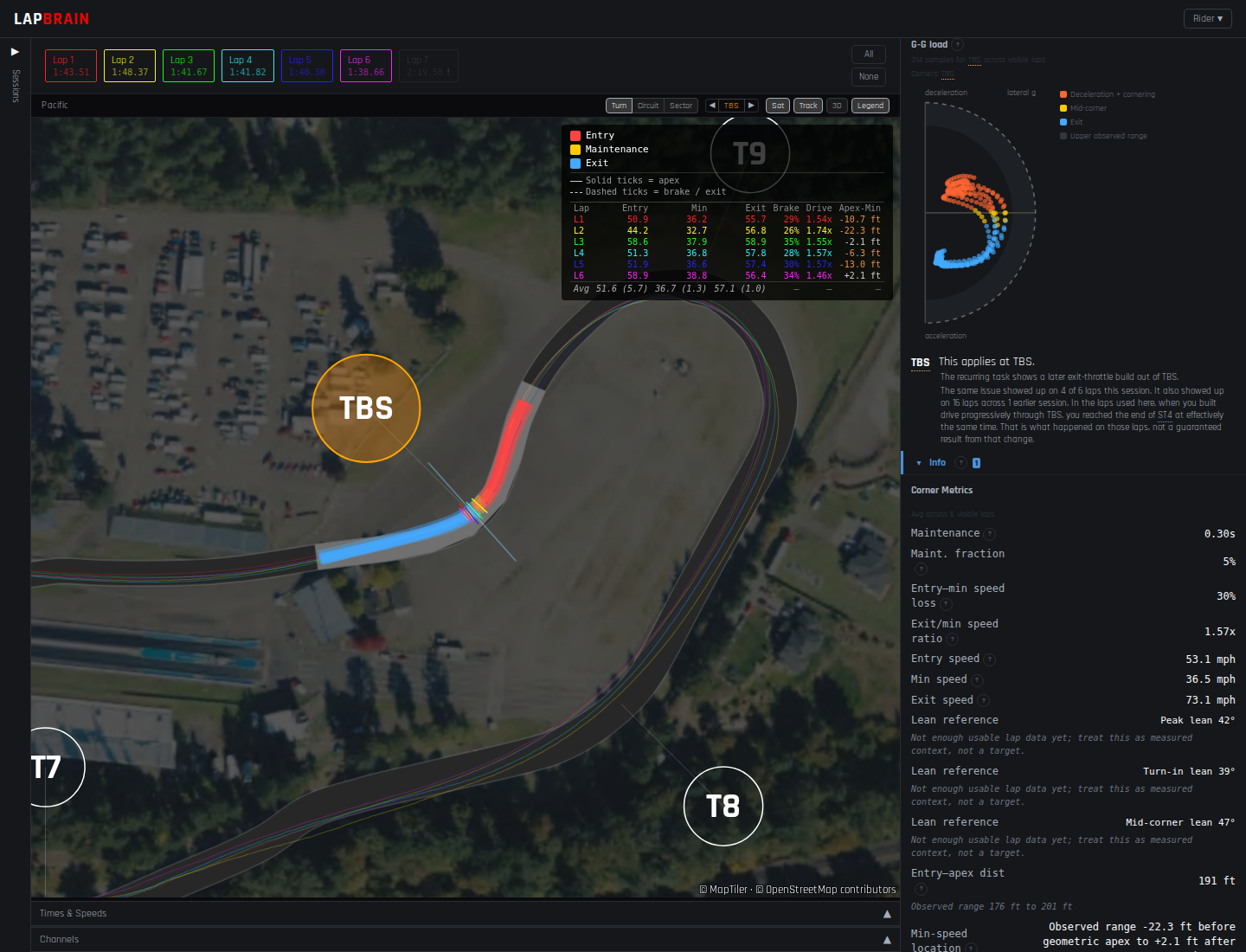Show help for Entry–min speed loss
This screenshot has width=1246, height=952.
946,604
